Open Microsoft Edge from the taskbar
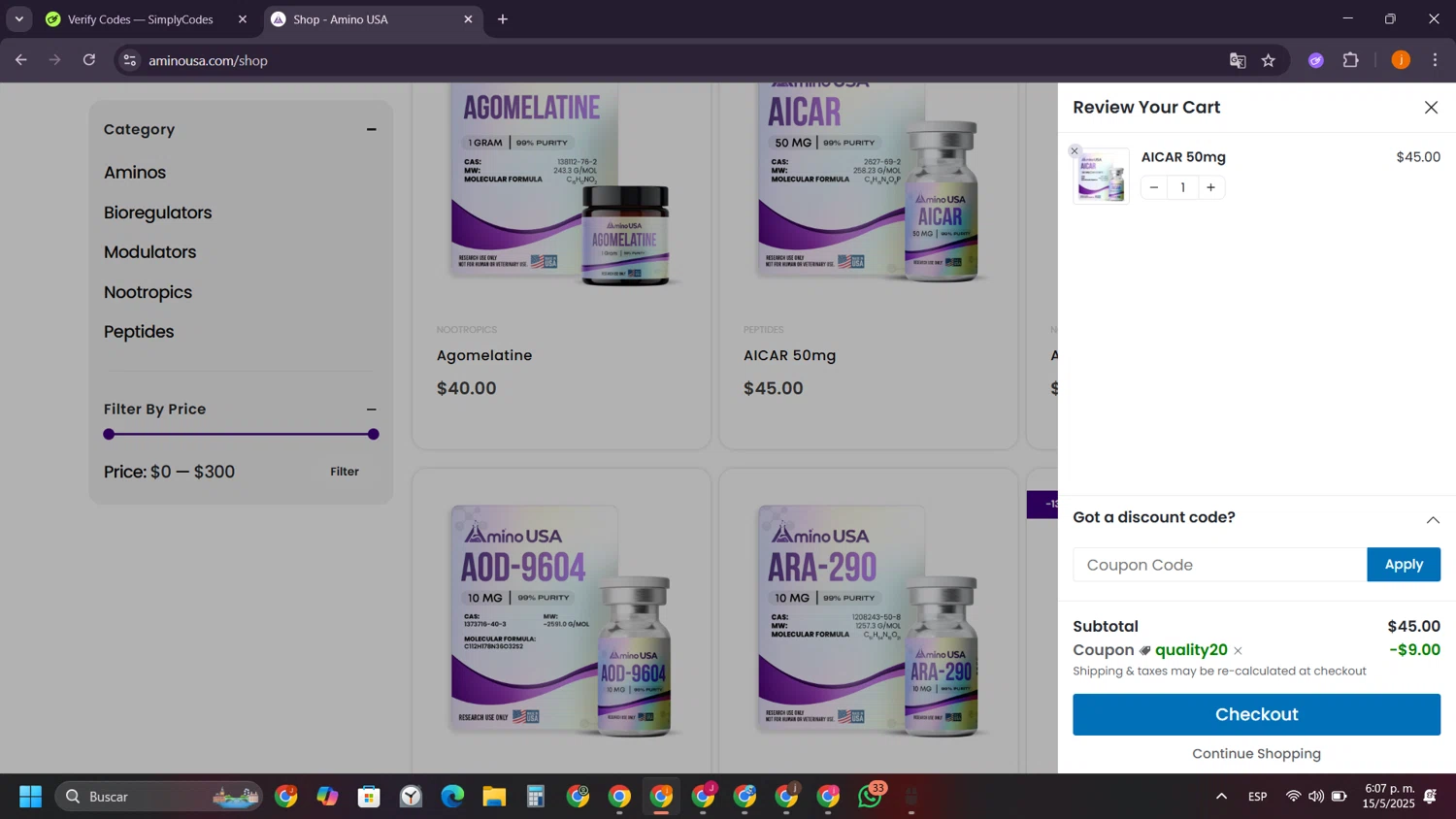This screenshot has height=819, width=1456. click(452, 797)
